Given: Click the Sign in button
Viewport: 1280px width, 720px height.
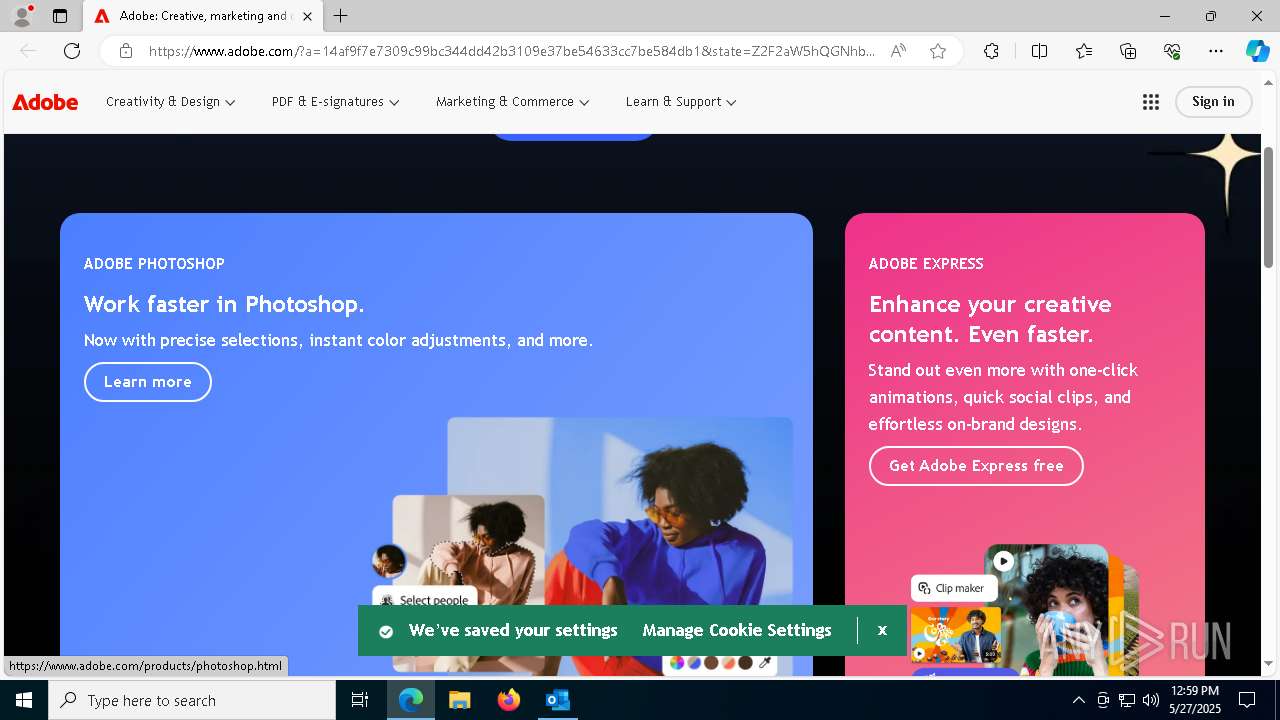Looking at the screenshot, I should point(1213,102).
